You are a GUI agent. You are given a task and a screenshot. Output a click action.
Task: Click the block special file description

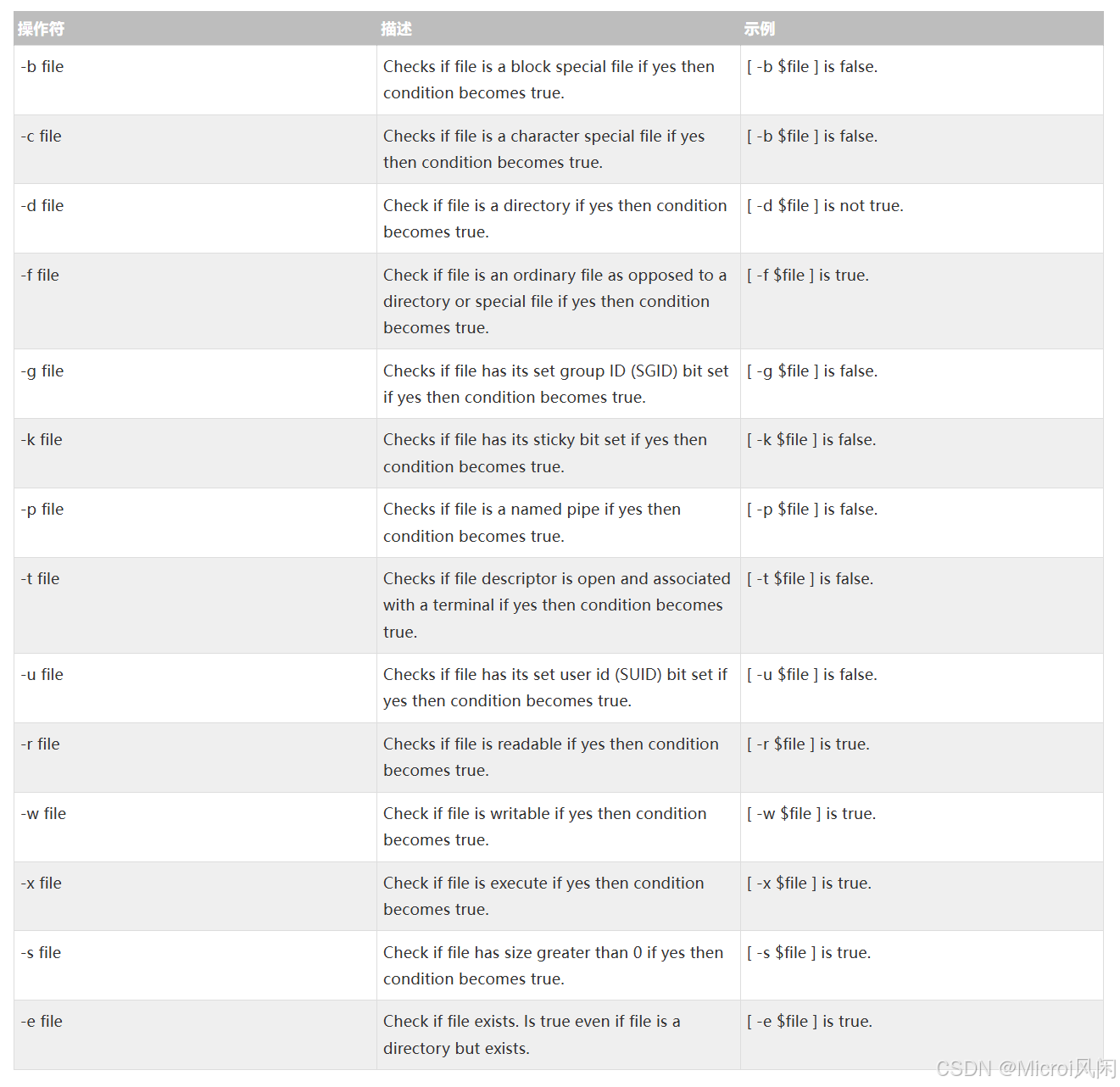pyautogui.click(x=549, y=80)
